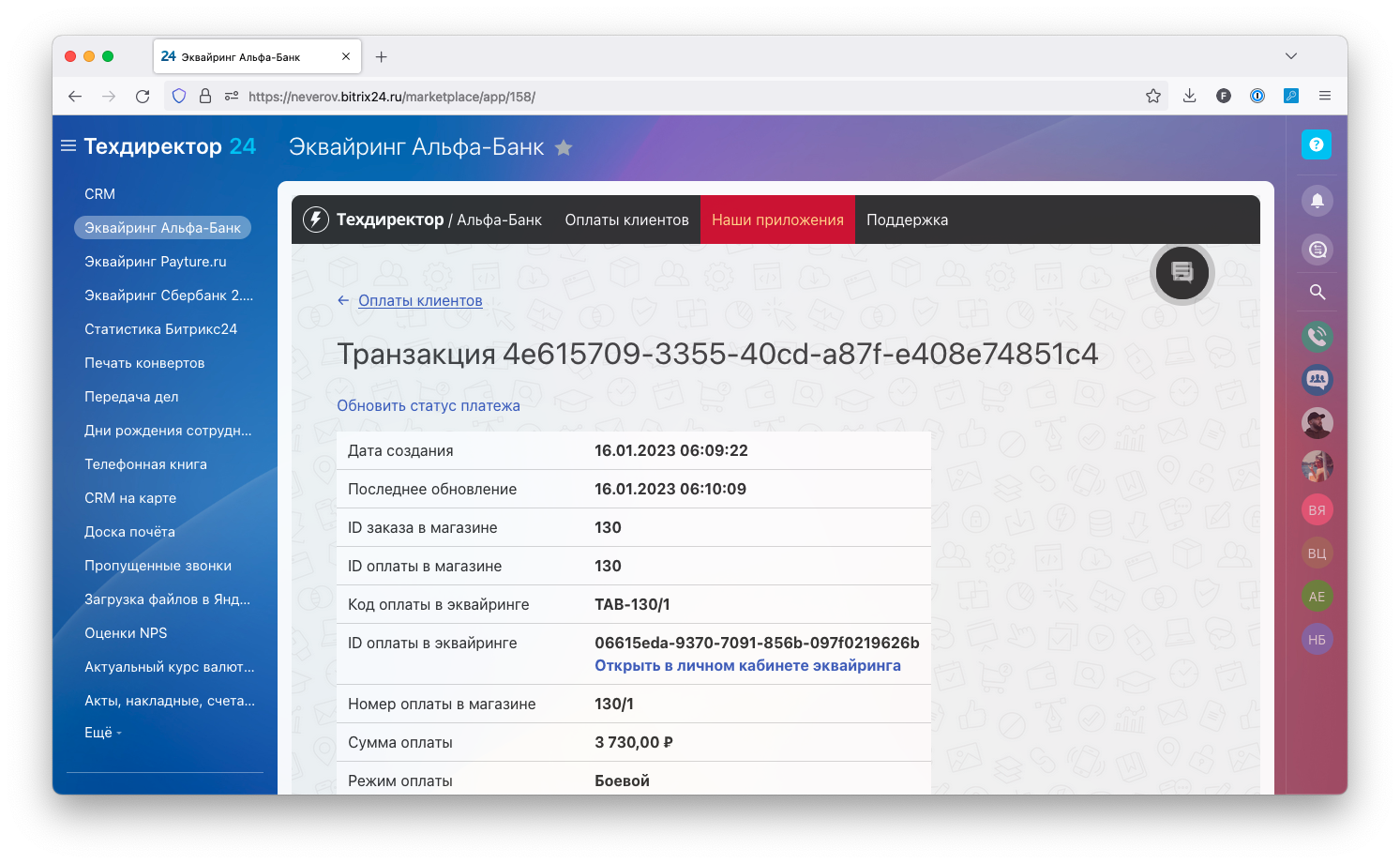Click the round dark feedback chat button
1400x864 pixels.
(1182, 273)
